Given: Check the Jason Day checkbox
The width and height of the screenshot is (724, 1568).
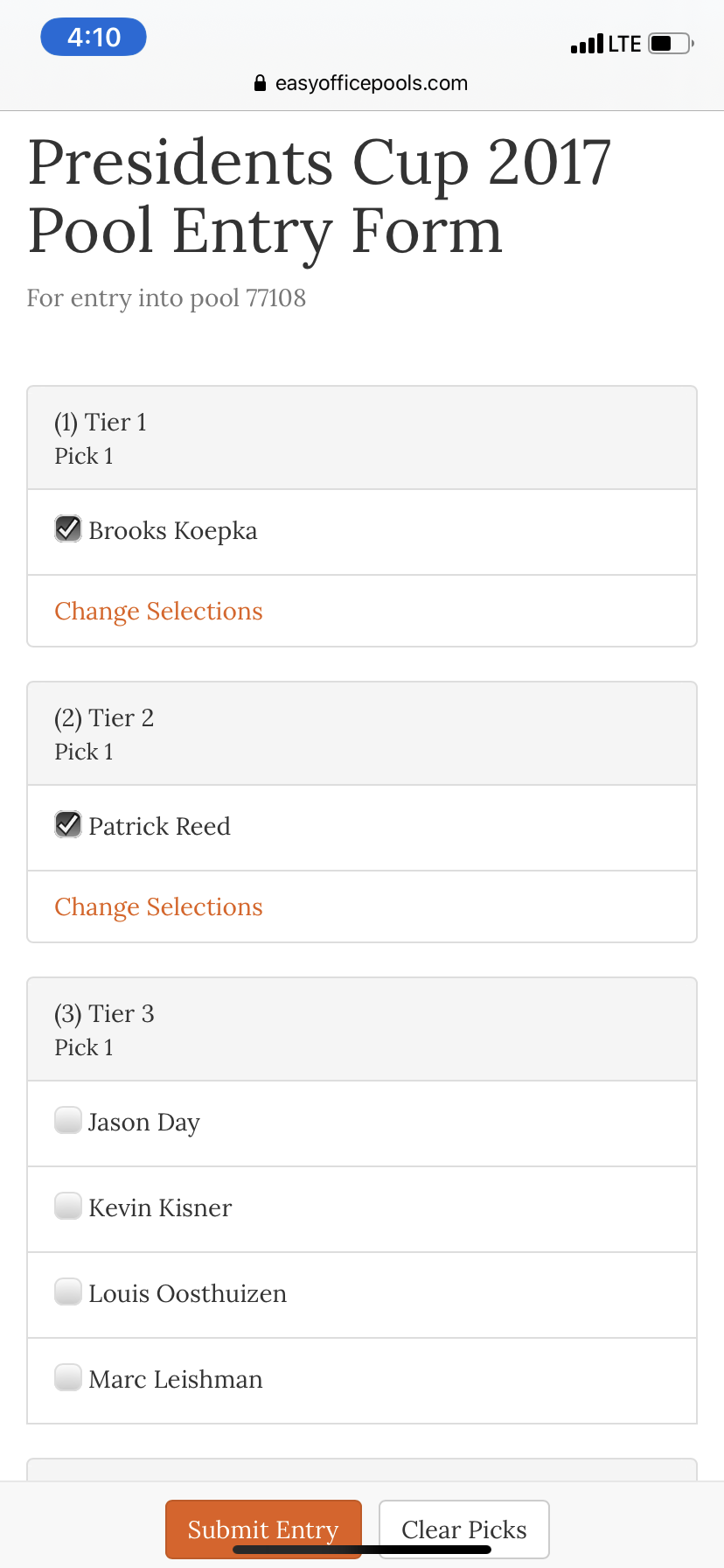Looking at the screenshot, I should 67,1121.
